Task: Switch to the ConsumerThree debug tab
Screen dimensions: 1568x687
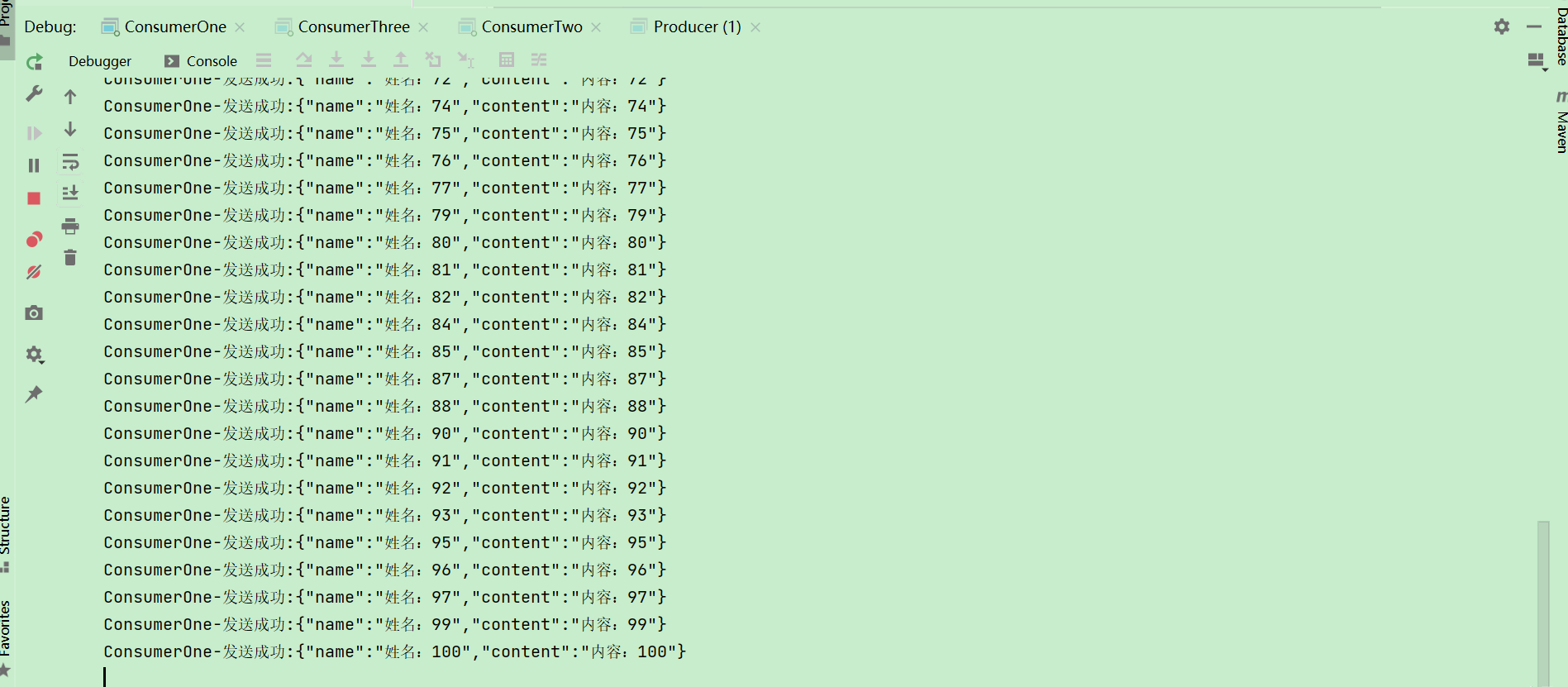Action: point(353,26)
